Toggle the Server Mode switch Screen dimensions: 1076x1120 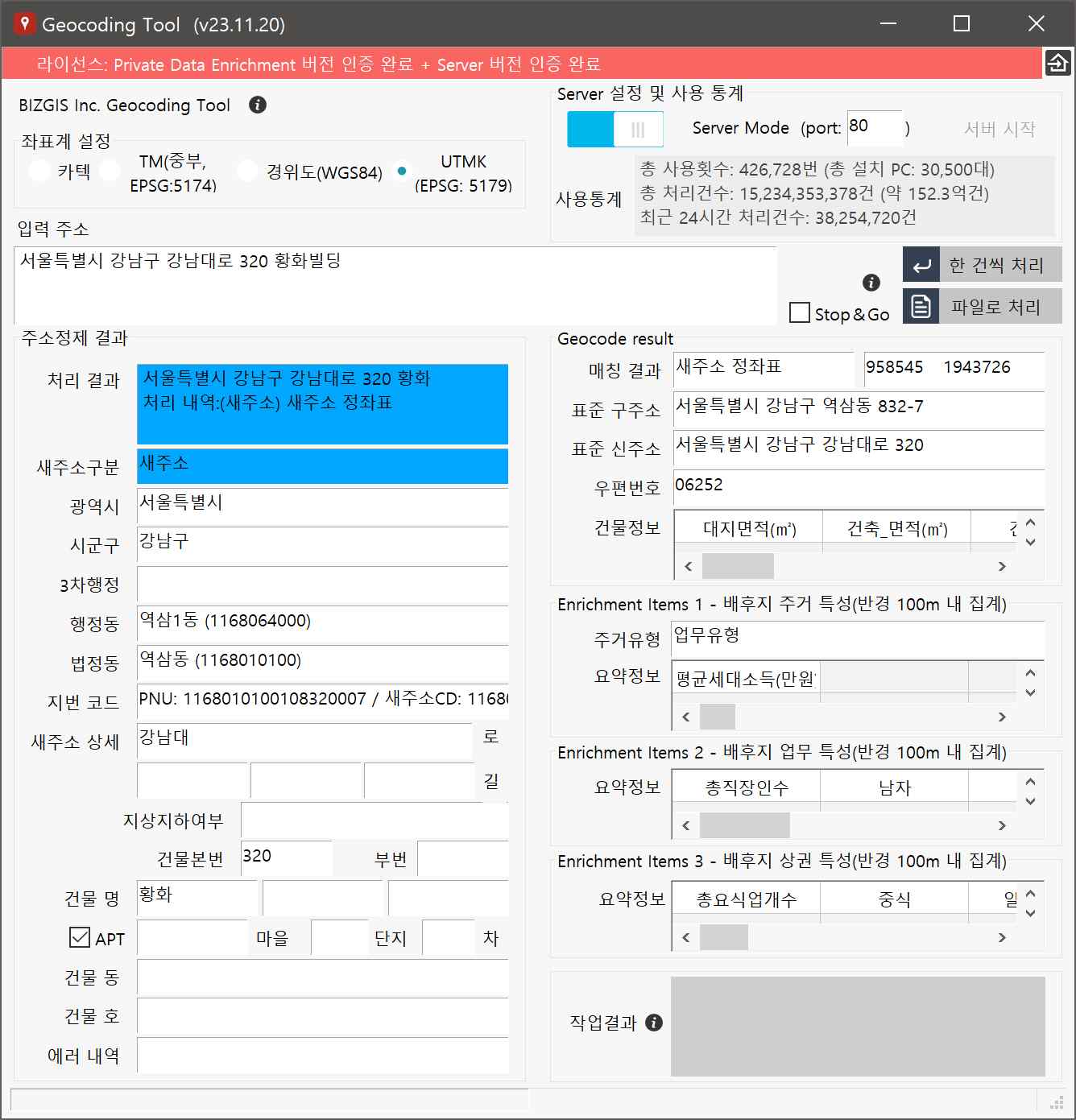point(615,129)
